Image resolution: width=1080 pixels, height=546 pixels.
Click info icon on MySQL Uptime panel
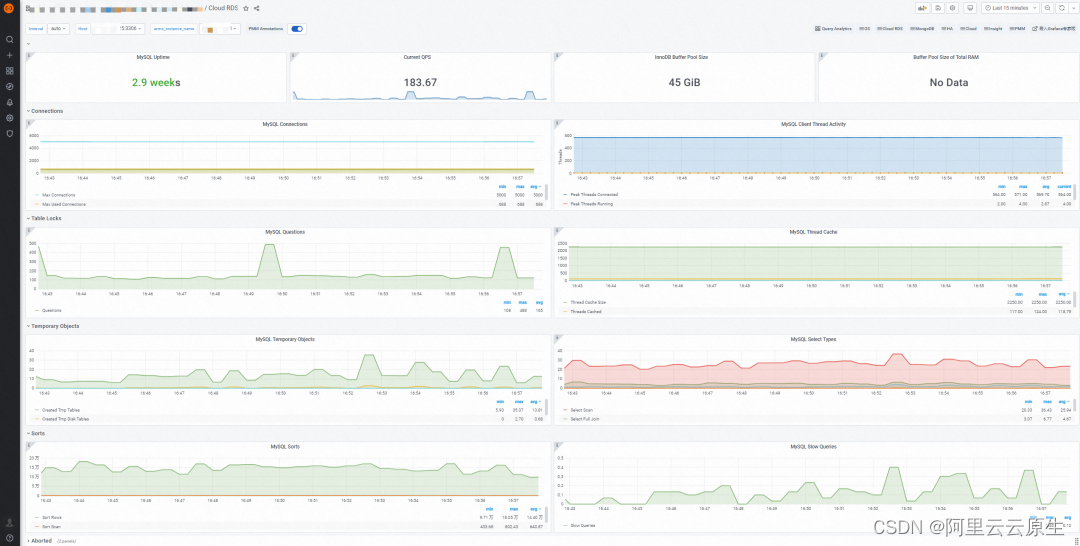(28, 55)
